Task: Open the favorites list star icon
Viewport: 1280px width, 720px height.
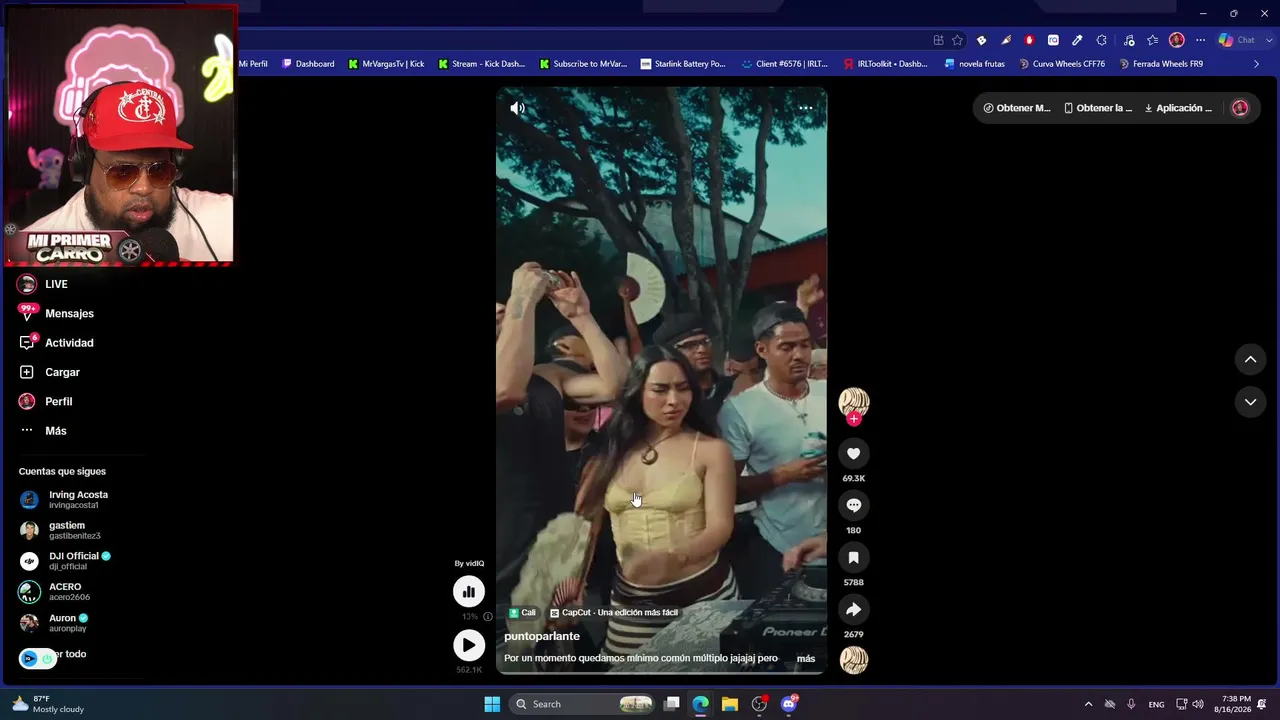Action: 1153,40
